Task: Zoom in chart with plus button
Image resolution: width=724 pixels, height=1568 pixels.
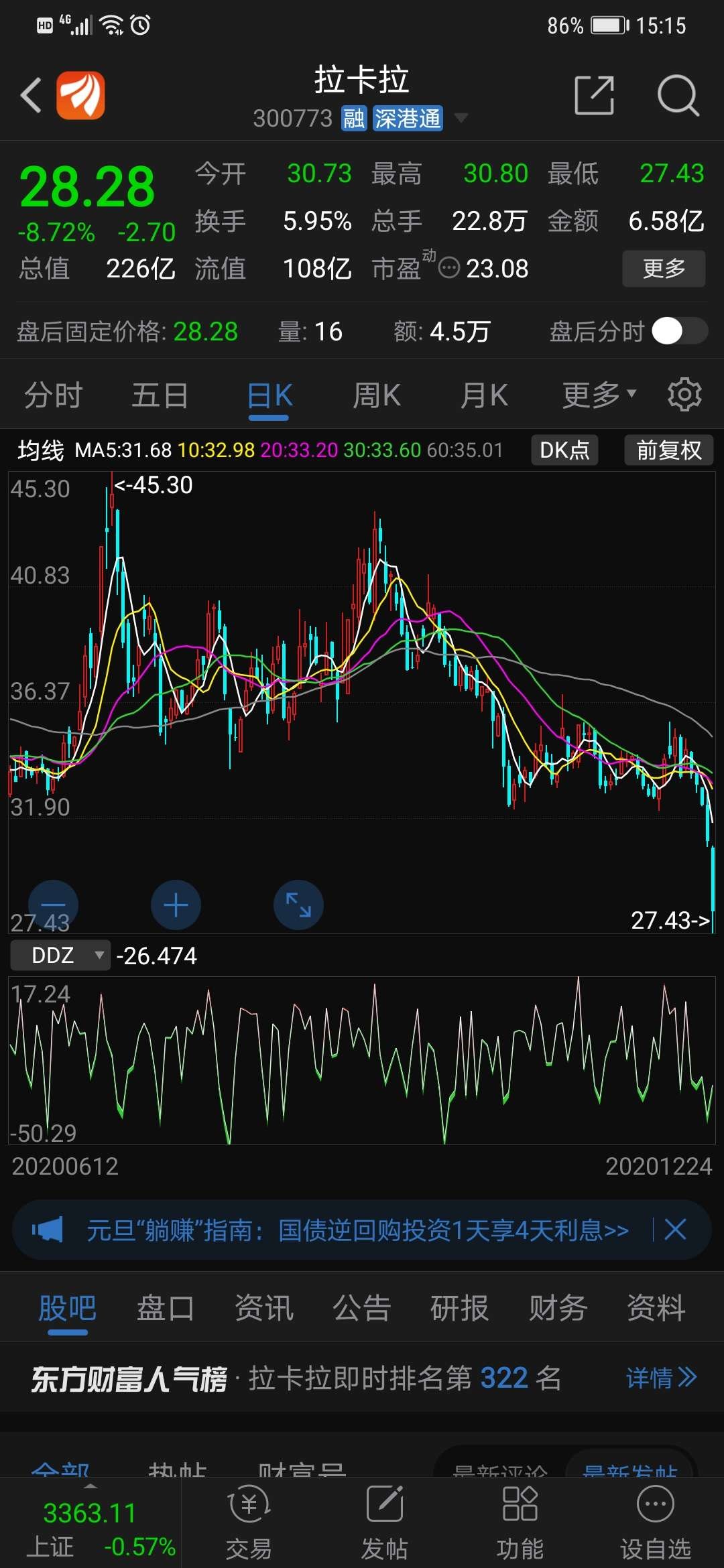Action: point(176,905)
